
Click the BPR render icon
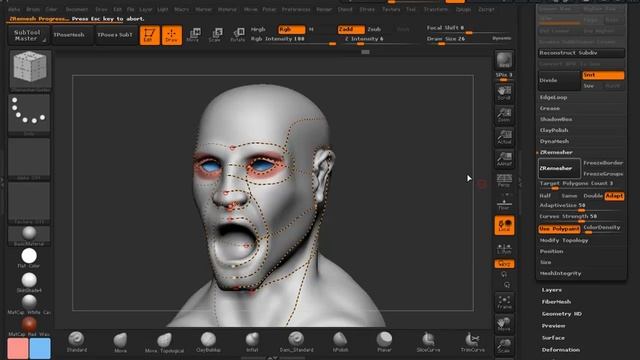coord(504,60)
